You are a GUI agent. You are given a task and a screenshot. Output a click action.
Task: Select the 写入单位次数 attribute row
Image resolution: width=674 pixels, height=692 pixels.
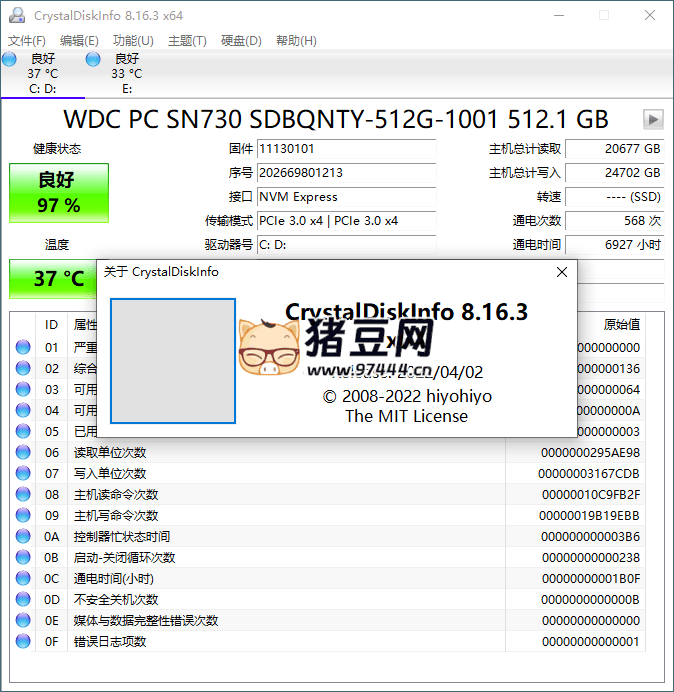click(x=110, y=474)
